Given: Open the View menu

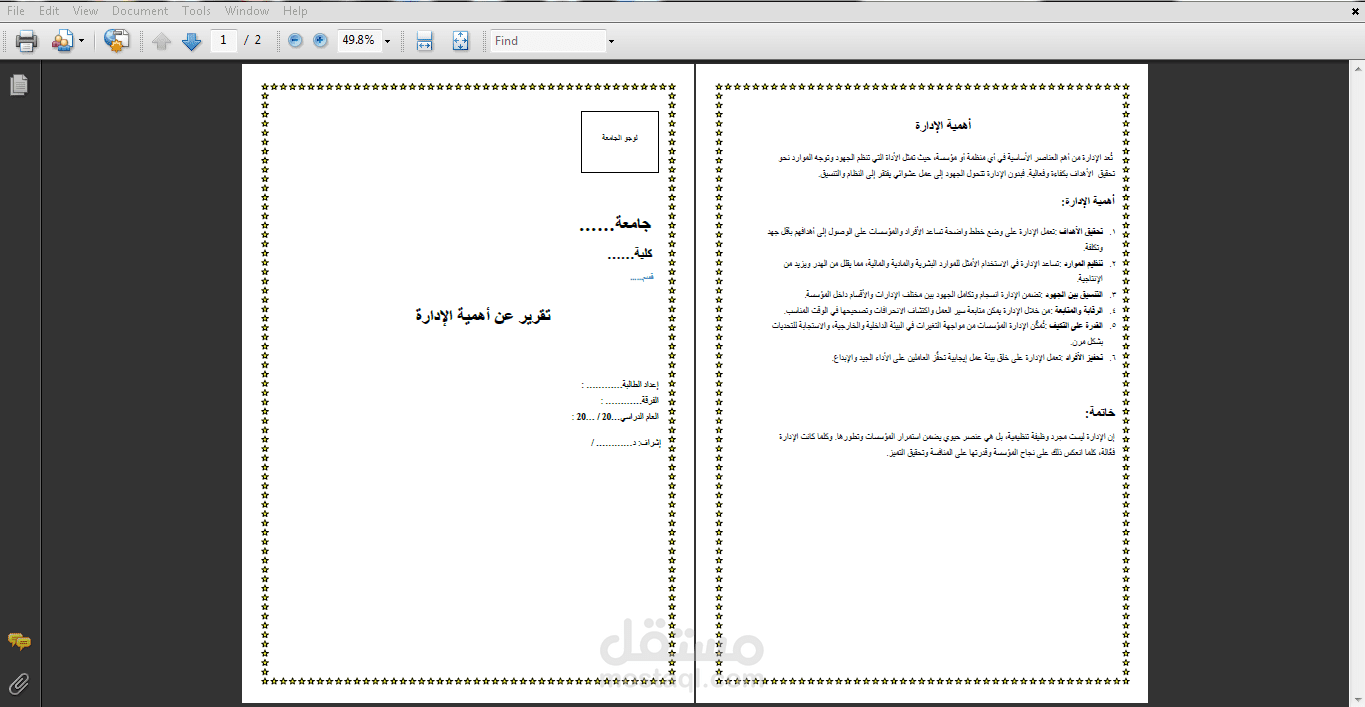Looking at the screenshot, I should [x=85, y=11].
